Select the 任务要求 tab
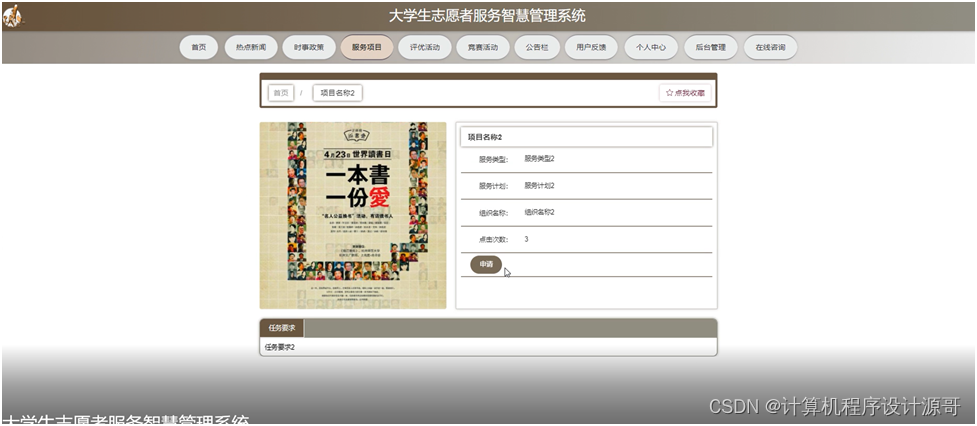This screenshot has height=426, width=977. pyautogui.click(x=282, y=328)
